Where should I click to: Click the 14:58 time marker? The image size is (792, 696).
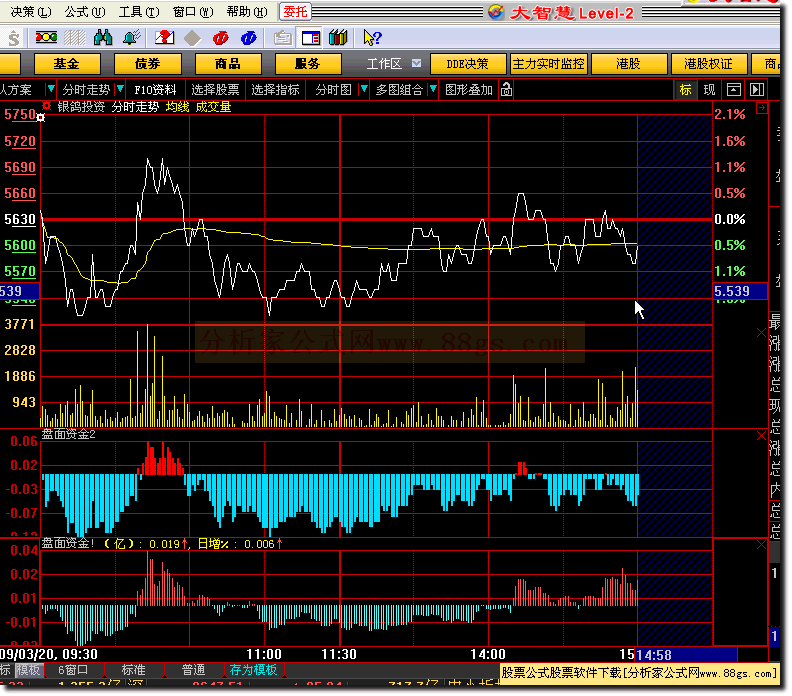tap(686, 655)
